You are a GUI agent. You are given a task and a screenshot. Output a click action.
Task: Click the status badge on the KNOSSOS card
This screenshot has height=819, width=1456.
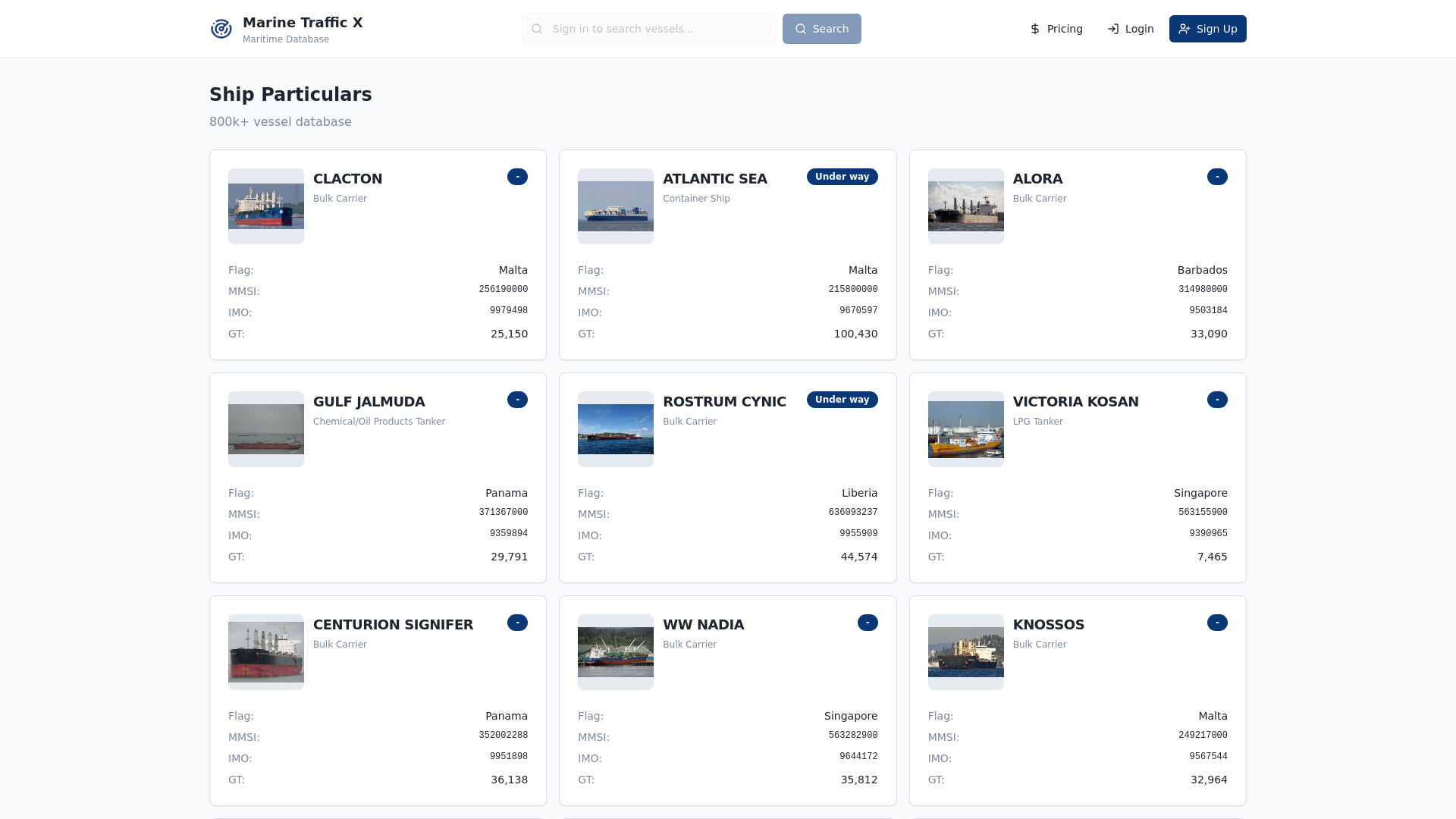click(1217, 623)
